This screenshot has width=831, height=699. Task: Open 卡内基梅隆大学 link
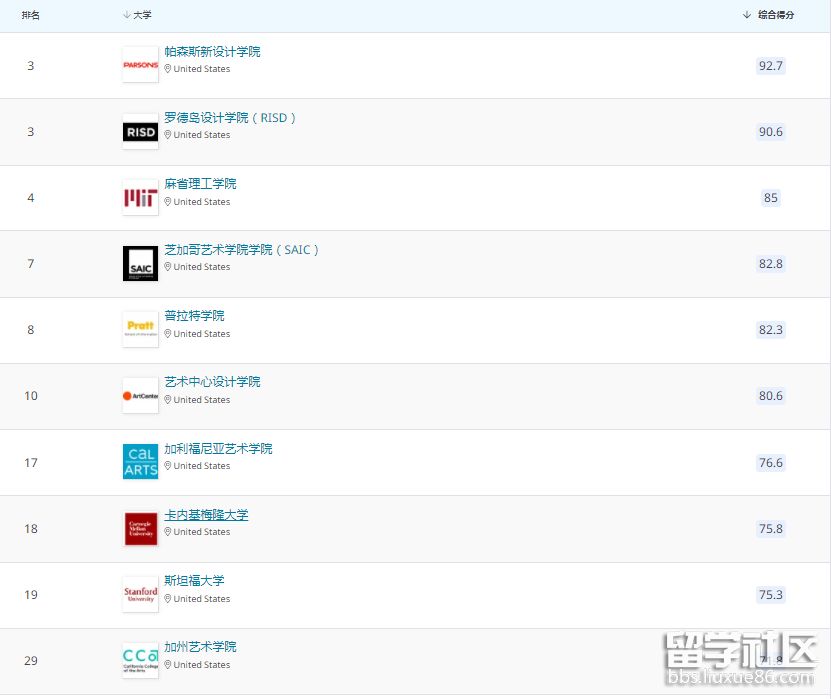coord(206,514)
